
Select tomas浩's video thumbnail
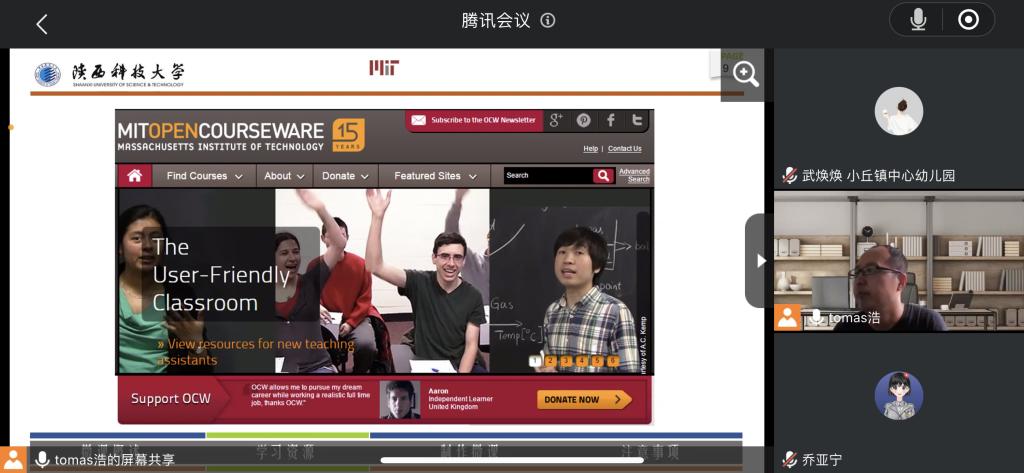pyautogui.click(x=898, y=260)
